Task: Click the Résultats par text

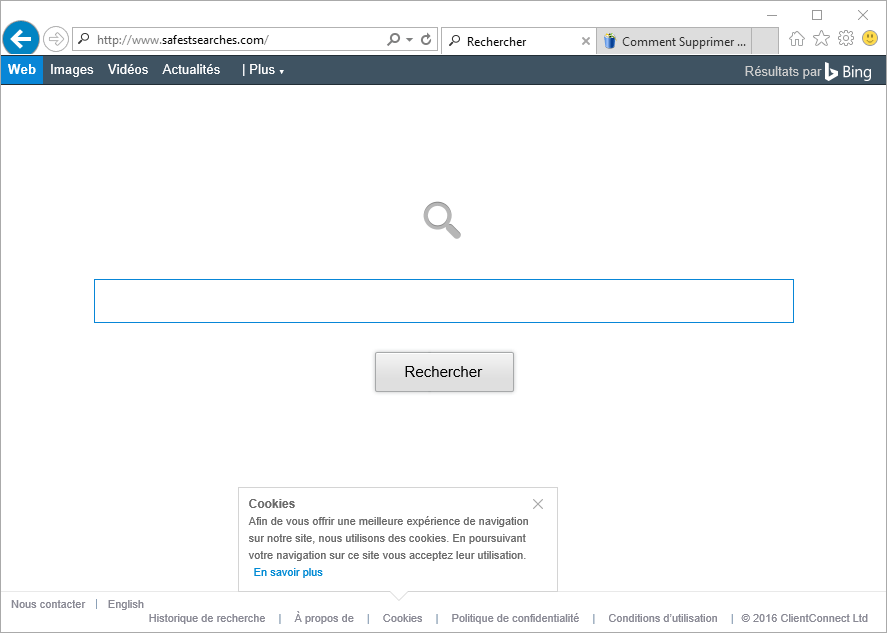Action: pyautogui.click(x=782, y=72)
